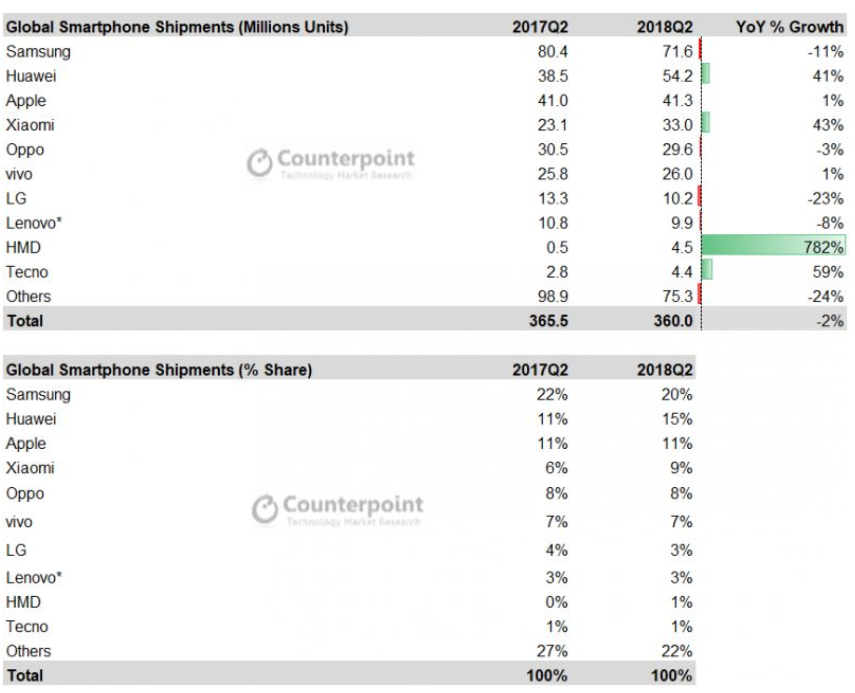Viewport: 855px width, 693px height.
Task: Select the Others 27% share cell
Action: (552, 651)
